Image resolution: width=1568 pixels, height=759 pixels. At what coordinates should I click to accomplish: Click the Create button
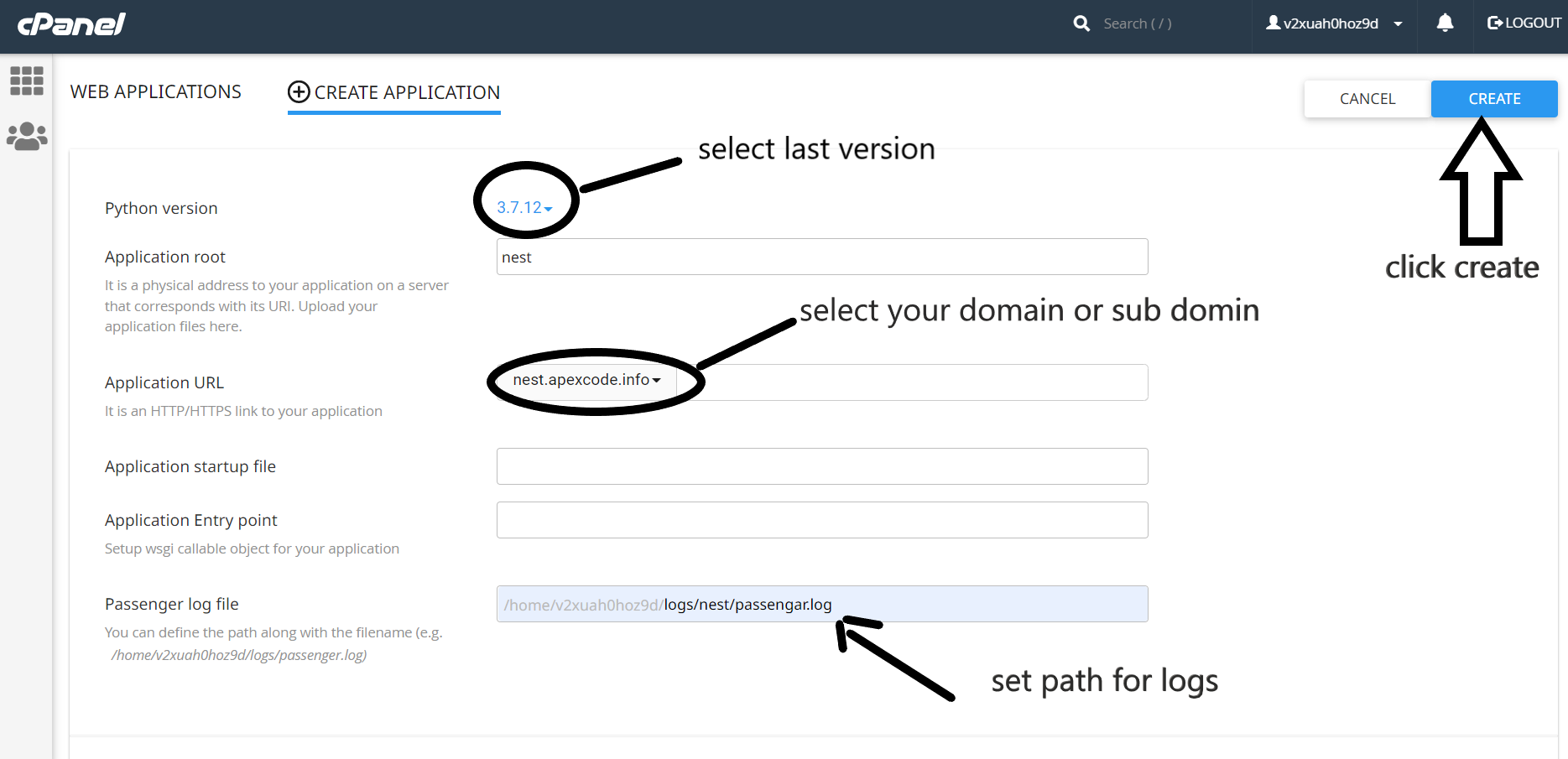[1493, 98]
